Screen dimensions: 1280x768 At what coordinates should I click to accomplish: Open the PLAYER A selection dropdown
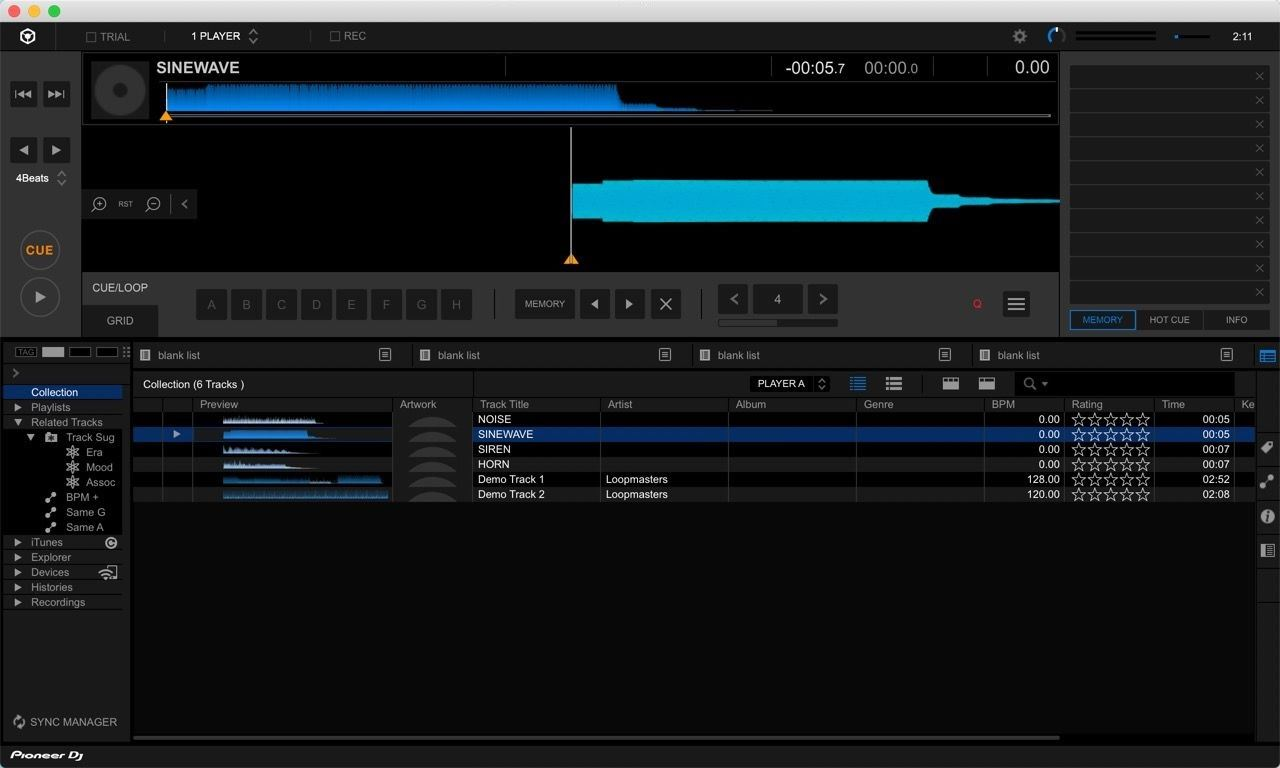pyautogui.click(x=790, y=383)
